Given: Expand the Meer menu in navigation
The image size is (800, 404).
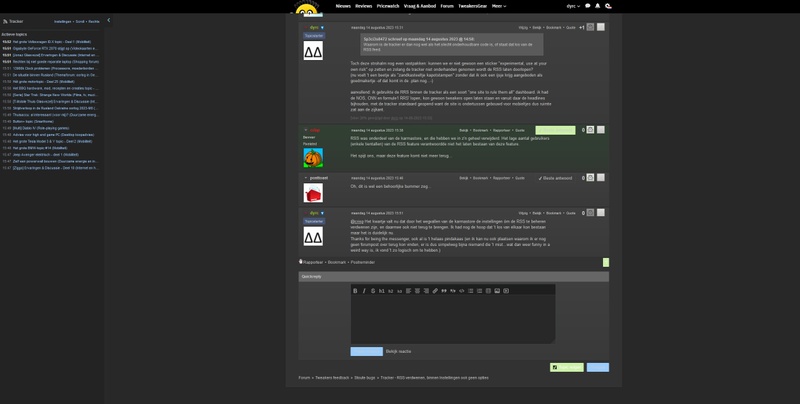Looking at the screenshot, I should click(x=497, y=6).
